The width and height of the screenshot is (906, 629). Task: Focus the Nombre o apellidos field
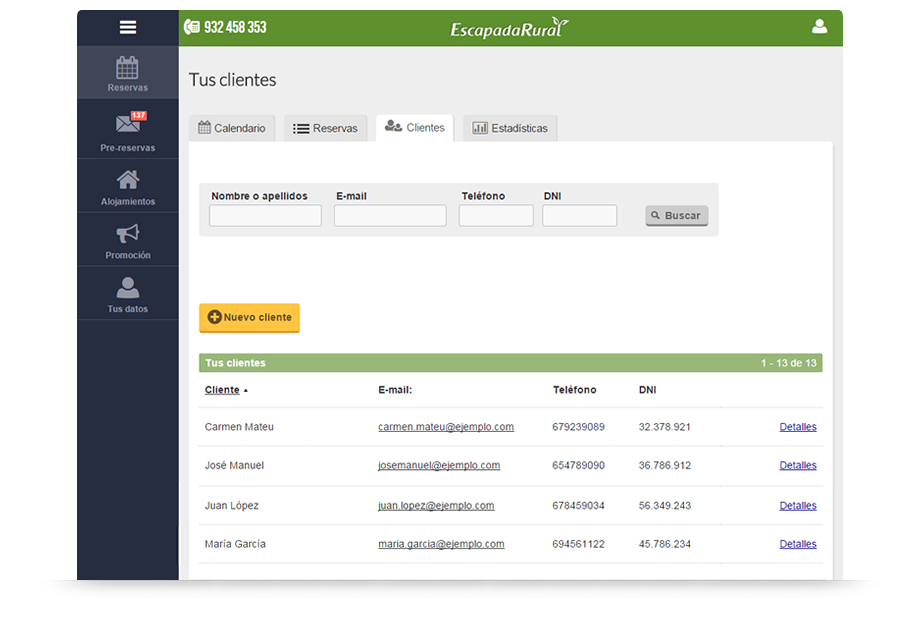[x=265, y=216]
